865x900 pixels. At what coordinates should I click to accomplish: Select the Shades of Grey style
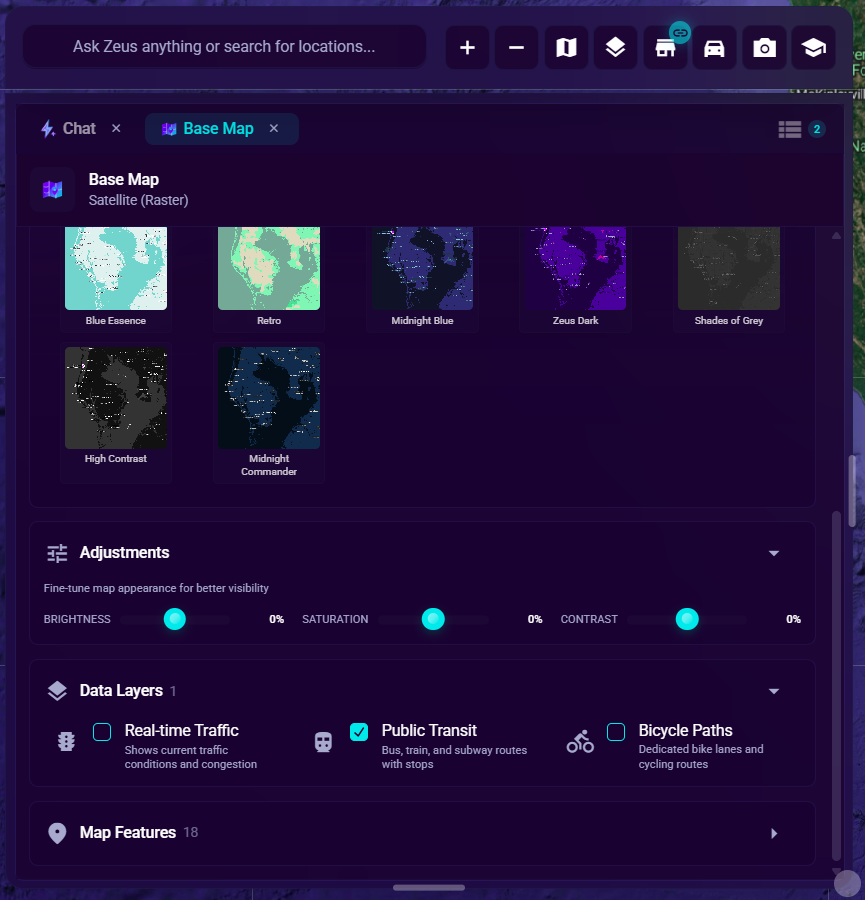729,278
